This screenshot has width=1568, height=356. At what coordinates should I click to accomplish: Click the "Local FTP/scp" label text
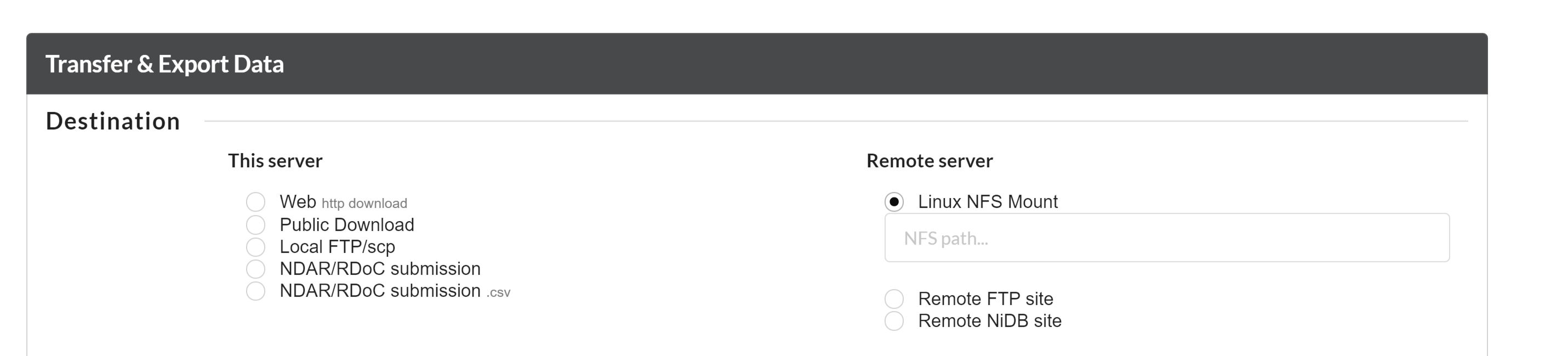[x=337, y=247]
